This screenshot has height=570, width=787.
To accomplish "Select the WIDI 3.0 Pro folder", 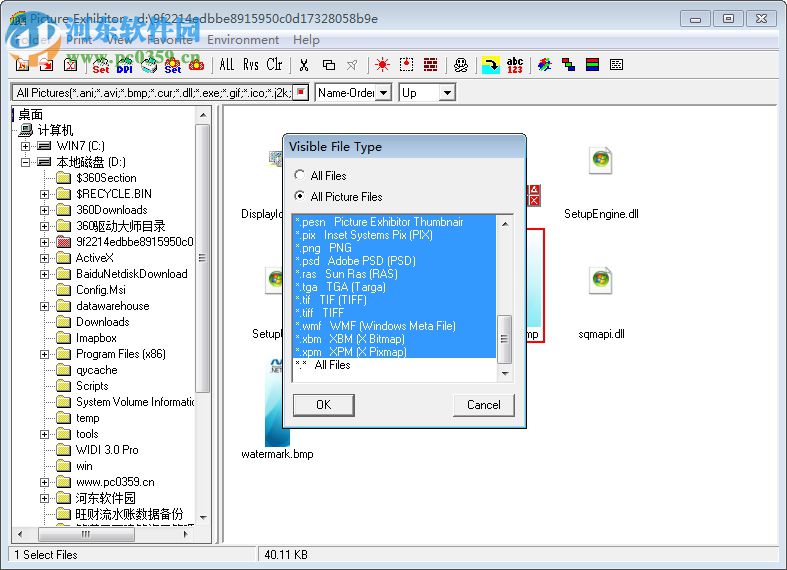I will point(107,450).
